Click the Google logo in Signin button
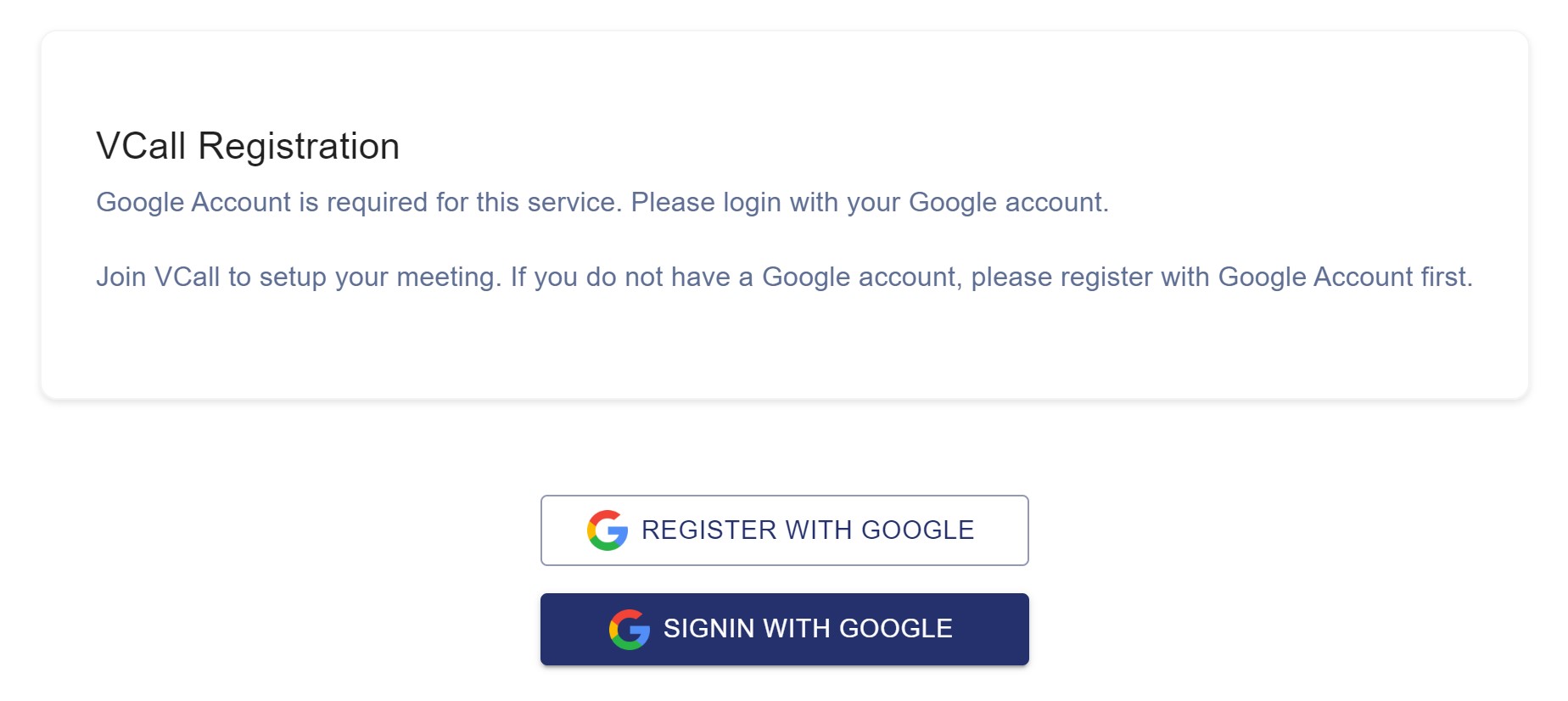Image resolution: width=1568 pixels, height=701 pixels. pos(630,630)
